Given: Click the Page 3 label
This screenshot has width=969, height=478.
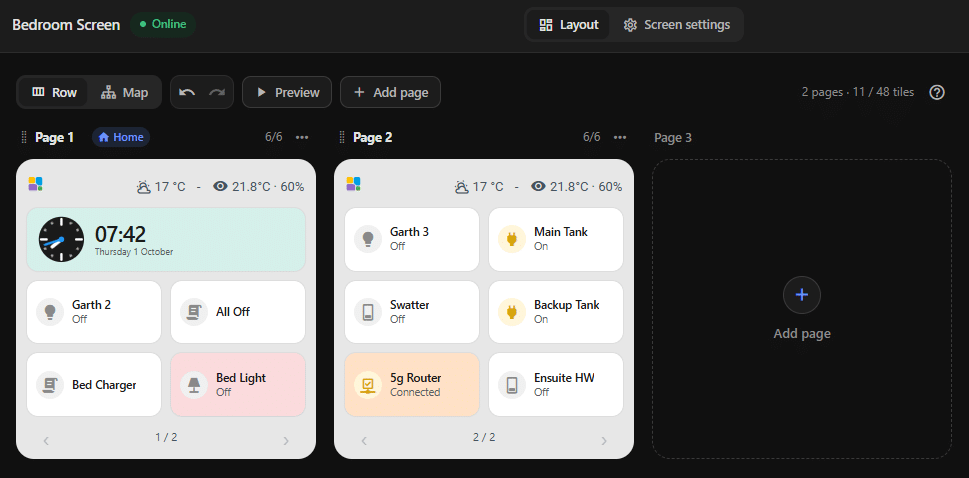Looking at the screenshot, I should 673,137.
